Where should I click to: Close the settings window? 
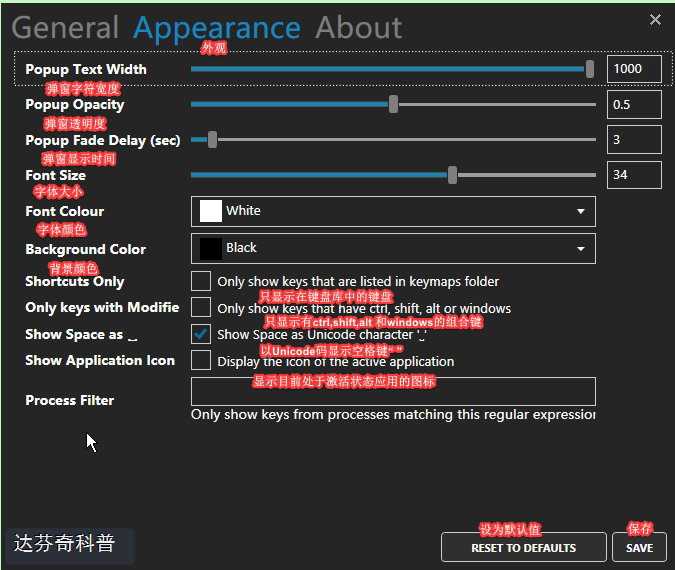coord(655,19)
